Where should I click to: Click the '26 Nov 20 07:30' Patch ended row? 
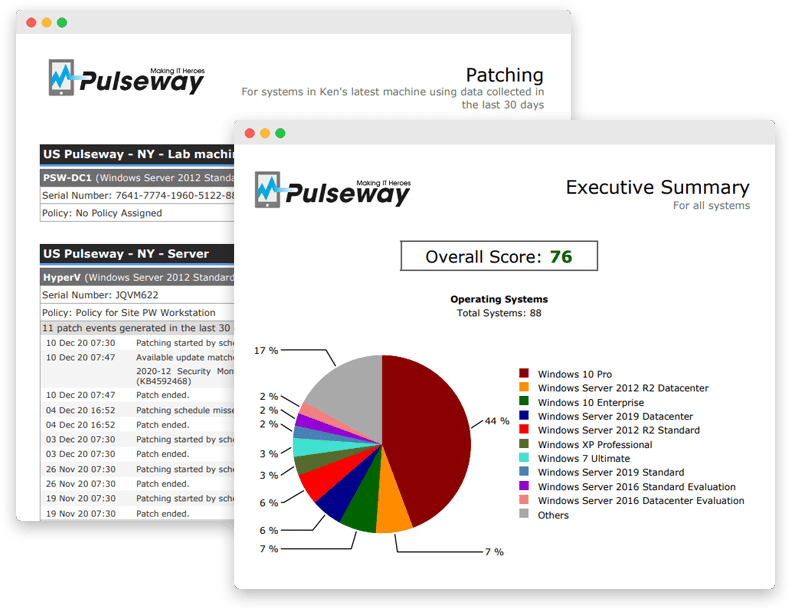tap(137, 484)
